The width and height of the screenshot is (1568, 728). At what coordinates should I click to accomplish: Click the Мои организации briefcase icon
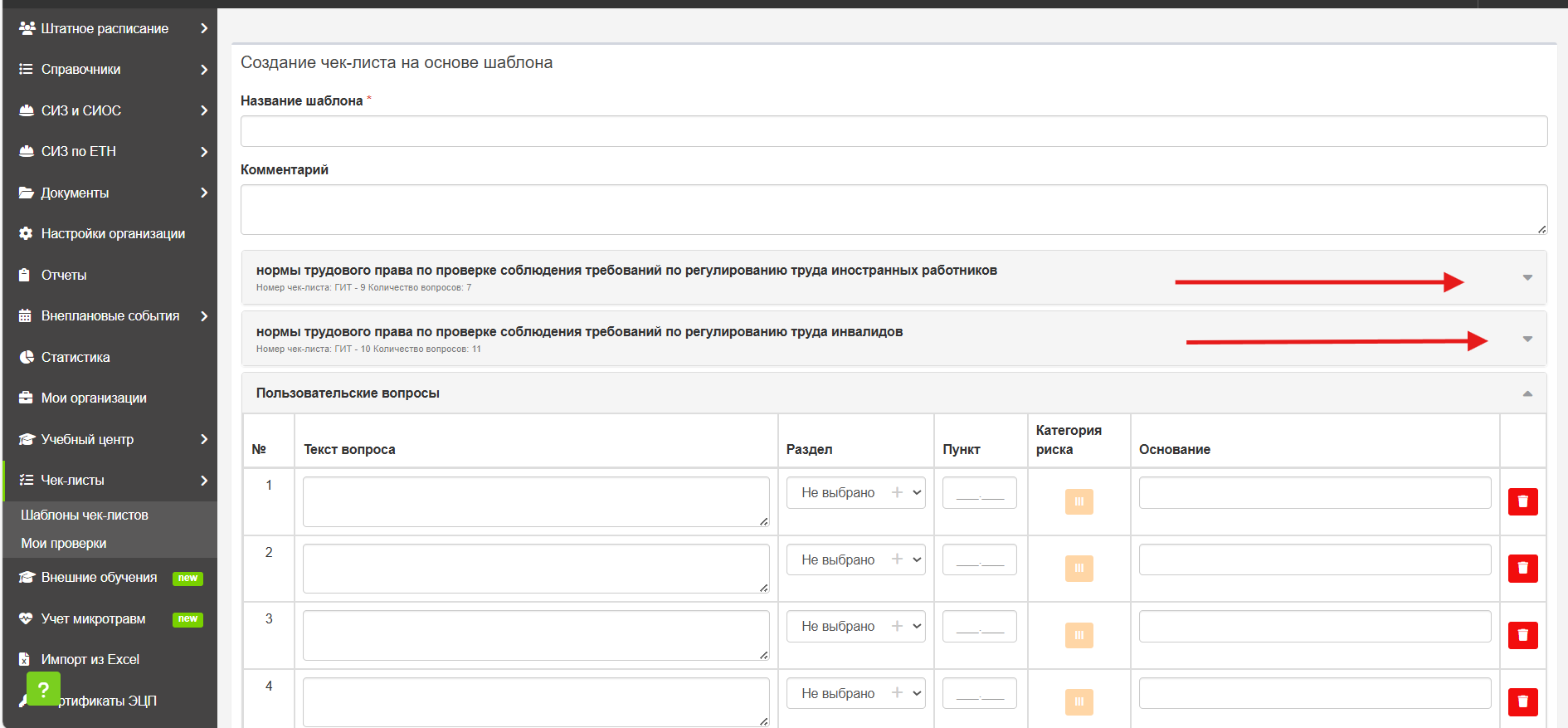click(26, 398)
